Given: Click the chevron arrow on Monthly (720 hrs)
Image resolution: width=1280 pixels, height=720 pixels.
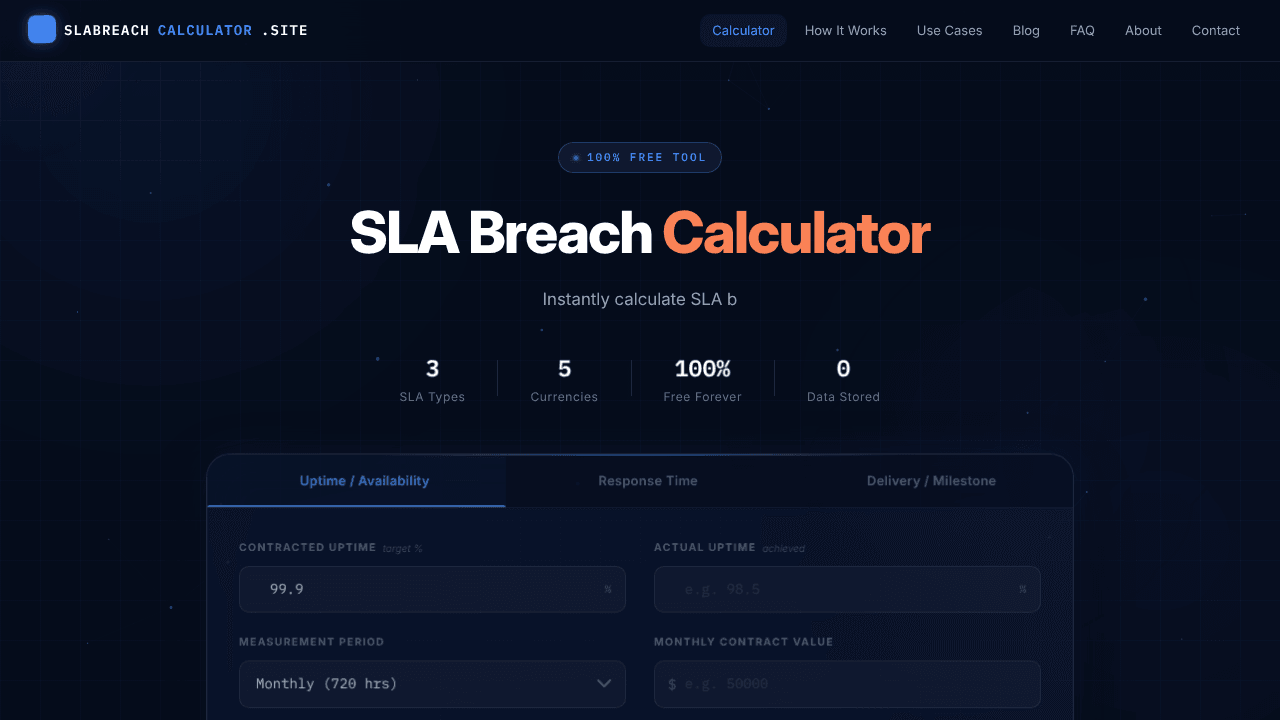Looking at the screenshot, I should (x=604, y=684).
